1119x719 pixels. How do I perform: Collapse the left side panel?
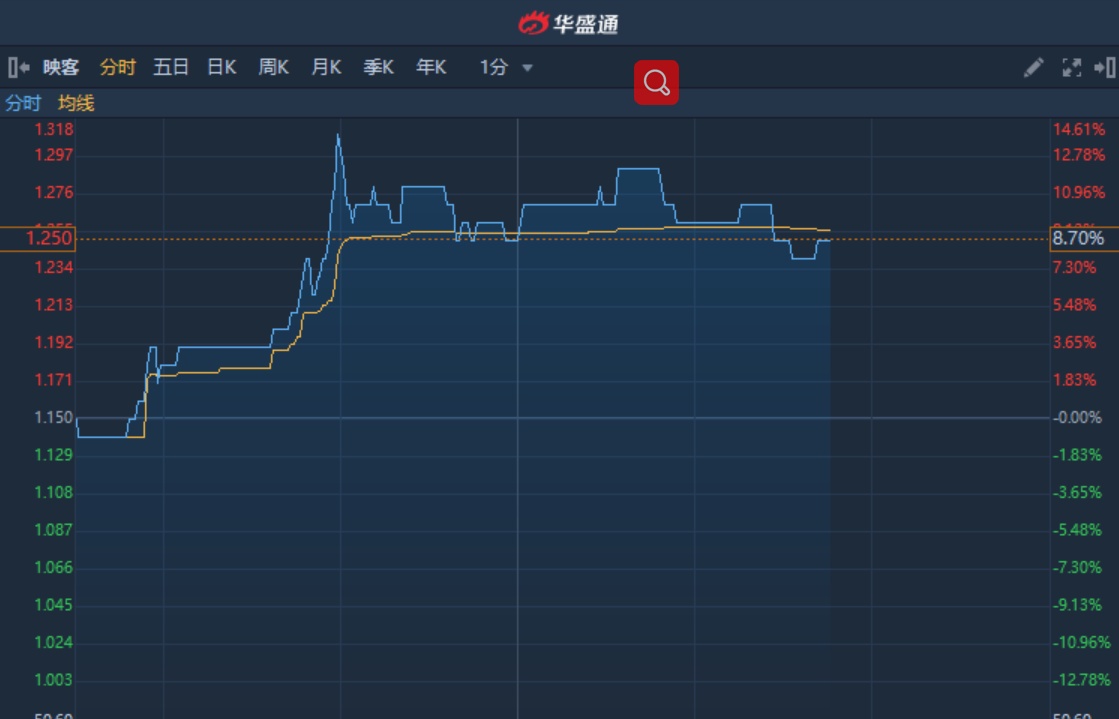[18, 68]
